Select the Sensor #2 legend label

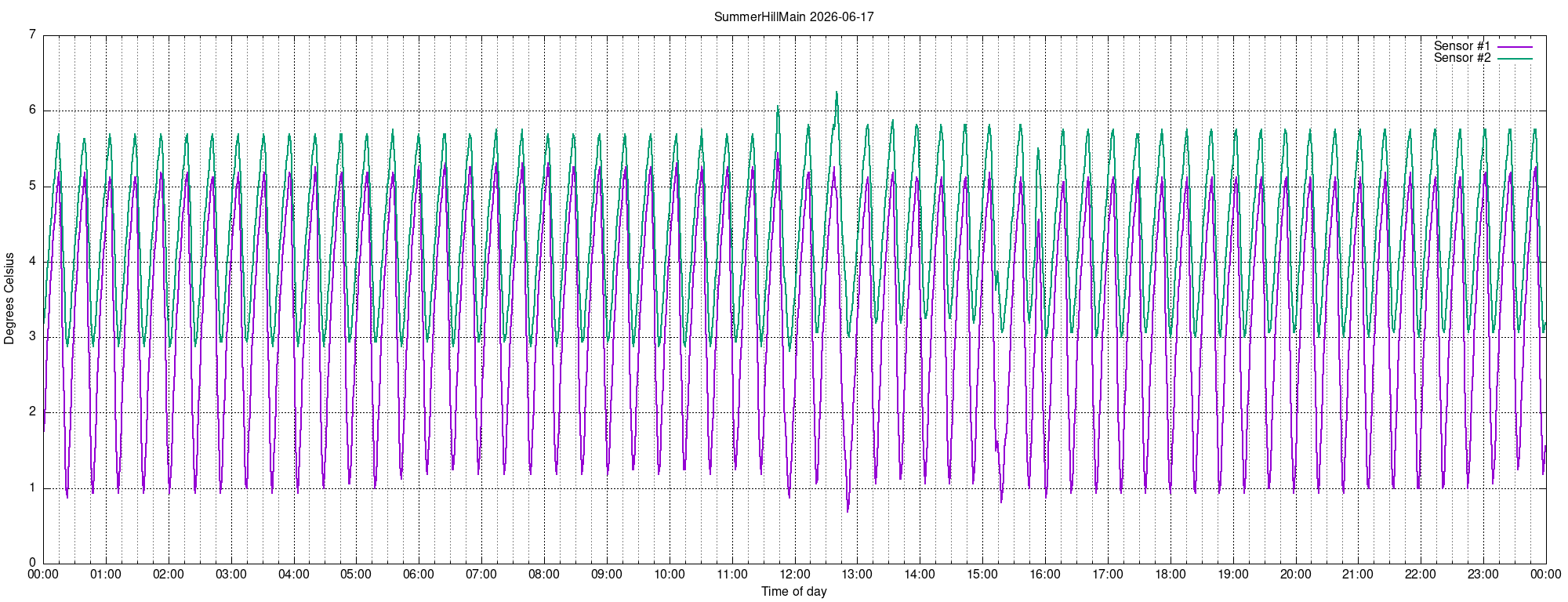(x=1462, y=58)
